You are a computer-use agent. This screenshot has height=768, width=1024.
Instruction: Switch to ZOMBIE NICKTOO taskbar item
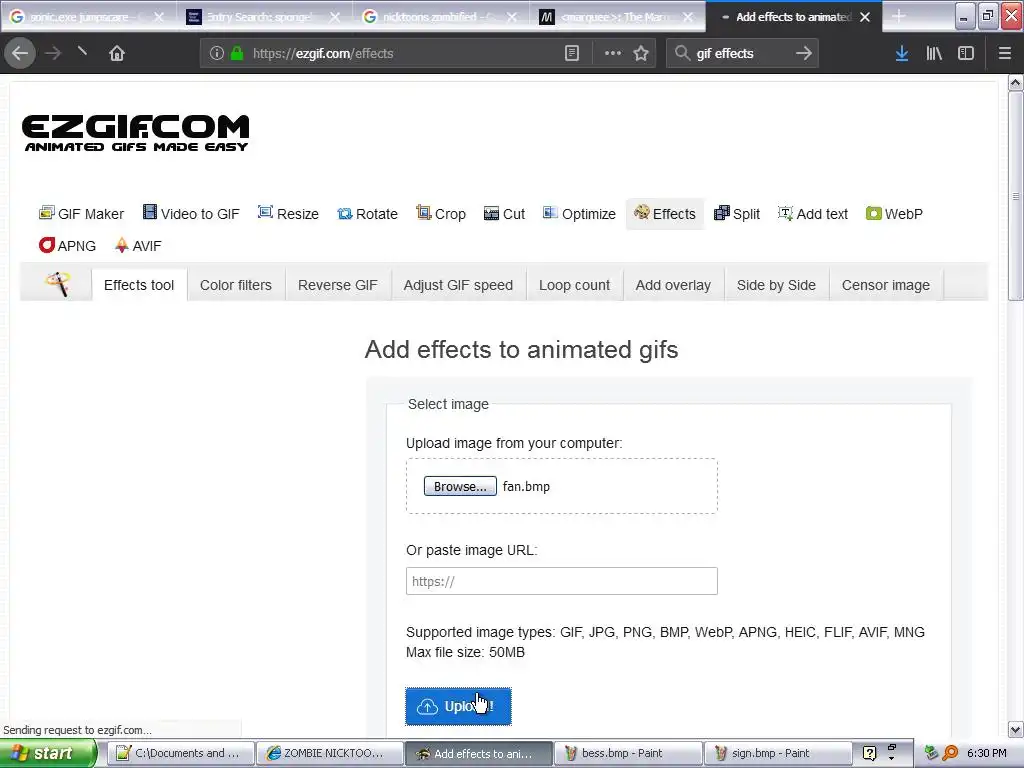click(329, 753)
